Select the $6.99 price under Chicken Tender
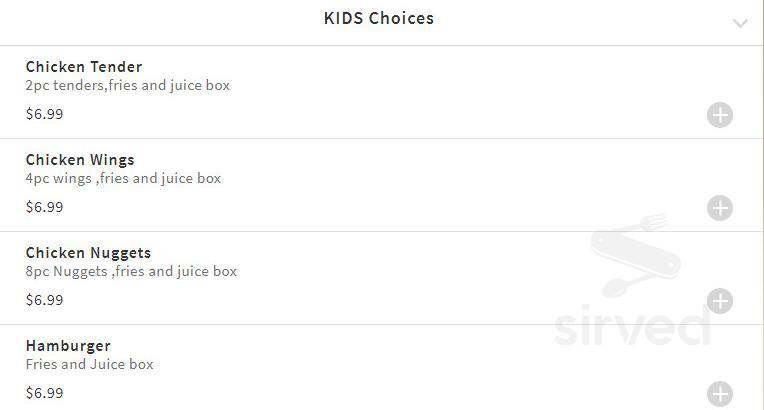 (x=44, y=114)
